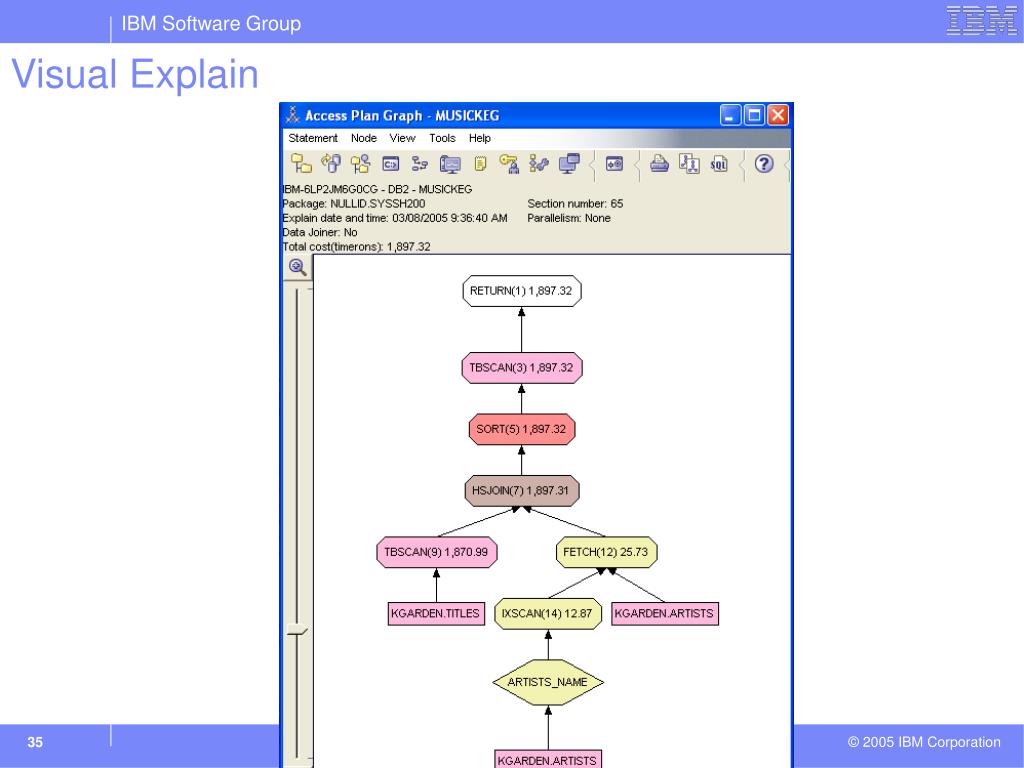Click the overlapping computer screens toolbar icon
This screenshot has width=1024, height=768.
(x=569, y=163)
